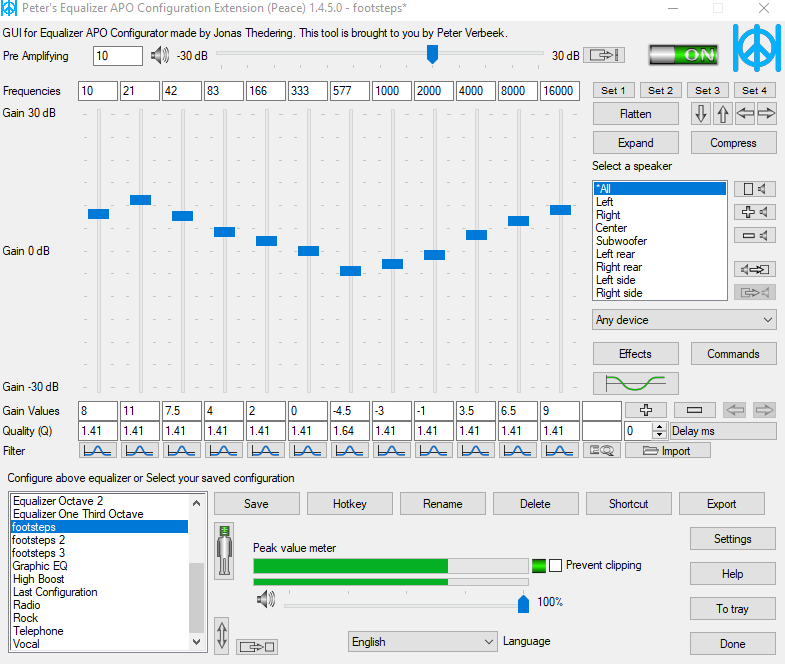This screenshot has width=785, height=664.
Task: Click the Compress button
Action: (733, 143)
